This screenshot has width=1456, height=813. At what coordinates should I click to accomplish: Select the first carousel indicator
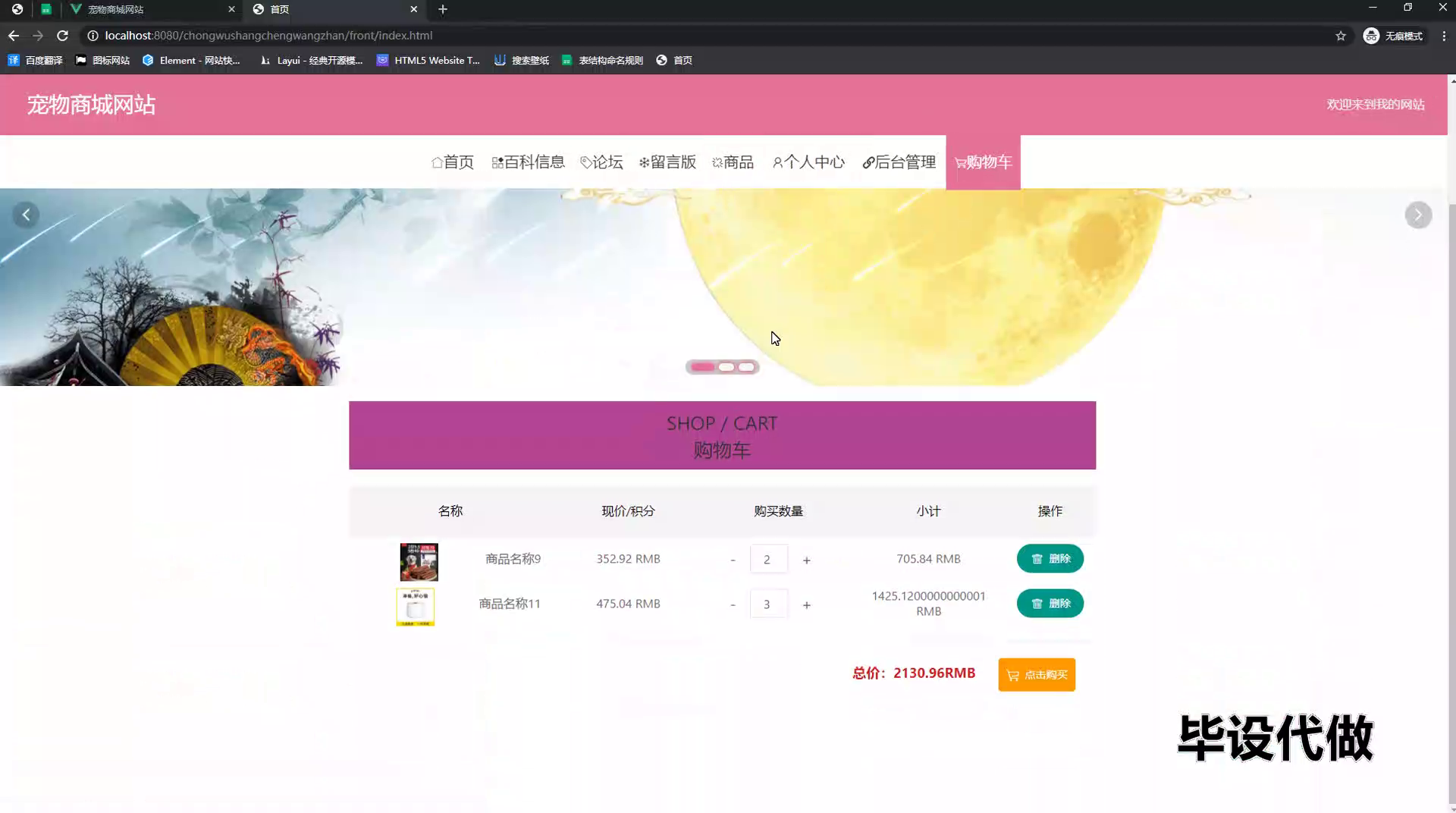pos(702,367)
